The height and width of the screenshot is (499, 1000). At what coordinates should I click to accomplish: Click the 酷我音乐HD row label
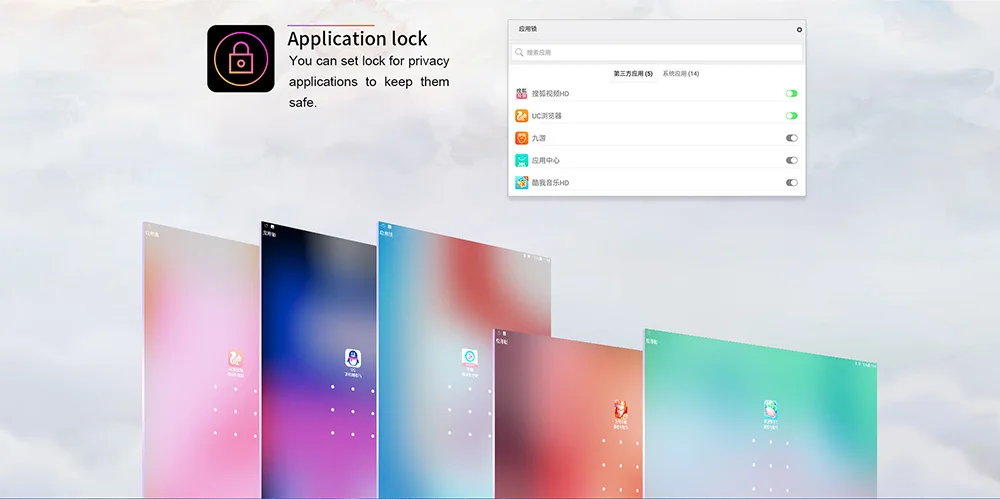click(550, 182)
